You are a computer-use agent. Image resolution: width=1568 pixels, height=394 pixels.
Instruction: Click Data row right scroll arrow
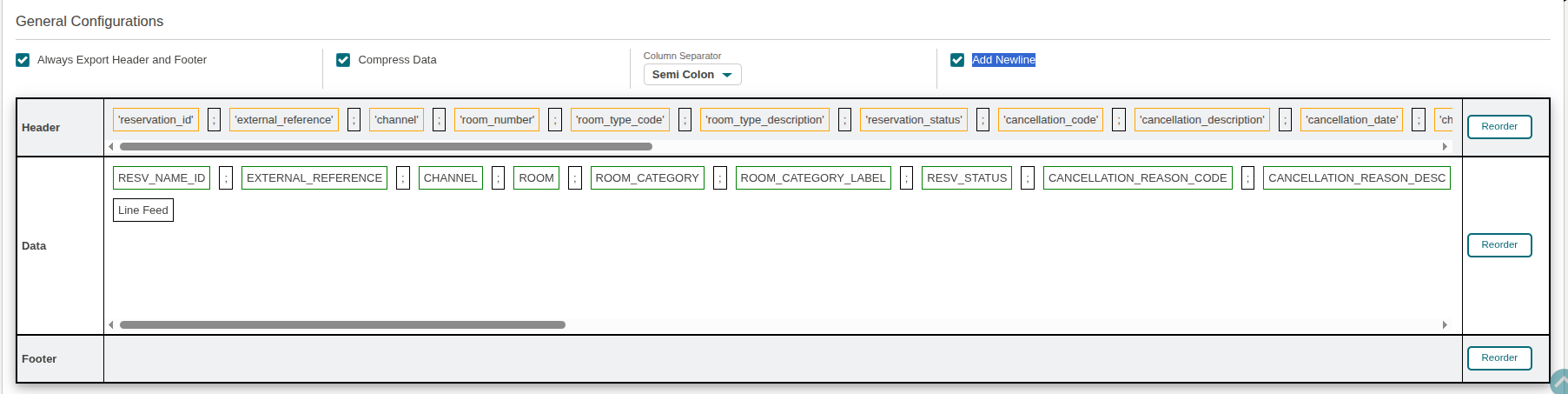(x=1445, y=324)
